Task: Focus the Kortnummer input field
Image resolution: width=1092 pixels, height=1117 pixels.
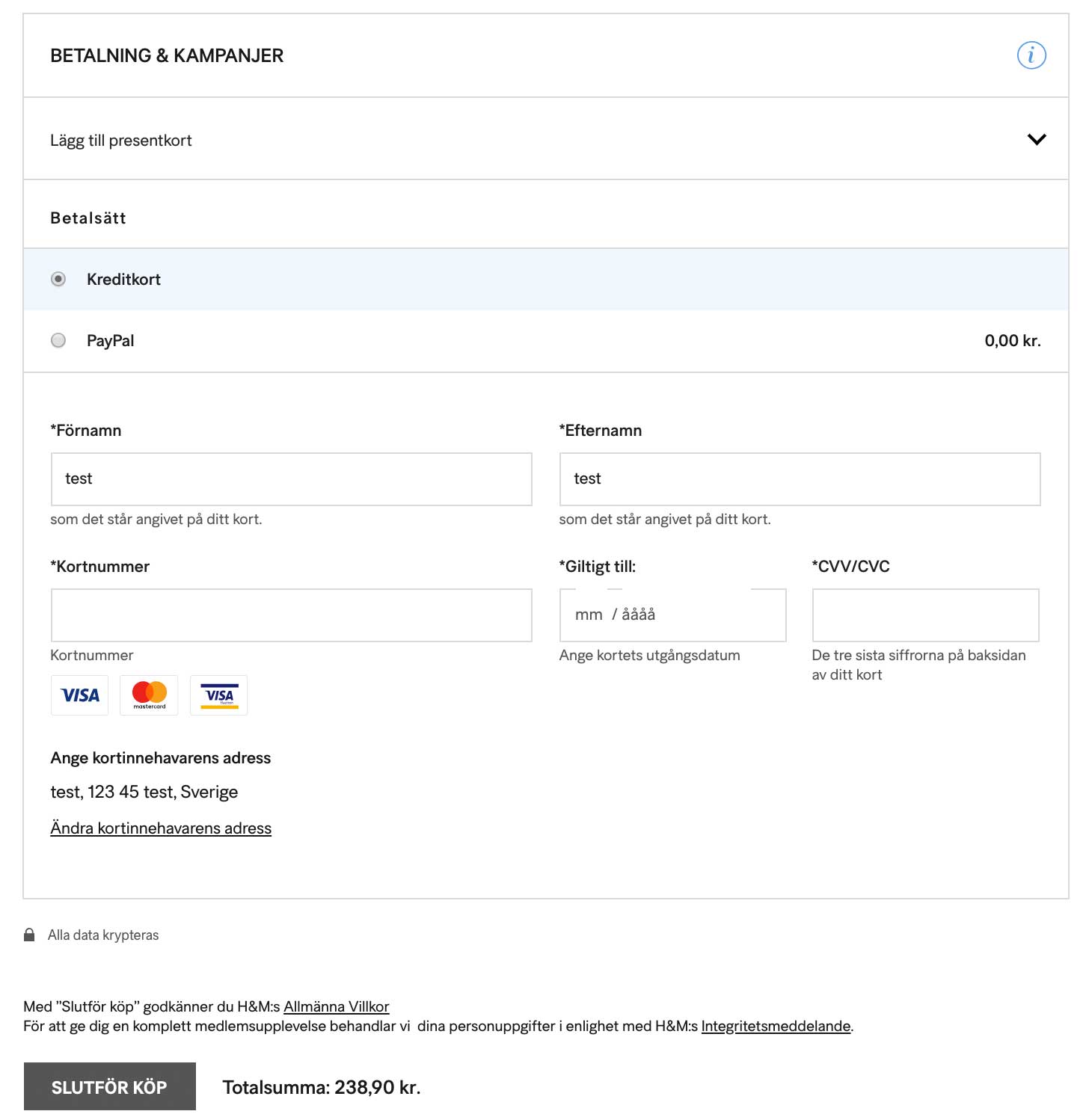Action: pos(291,615)
